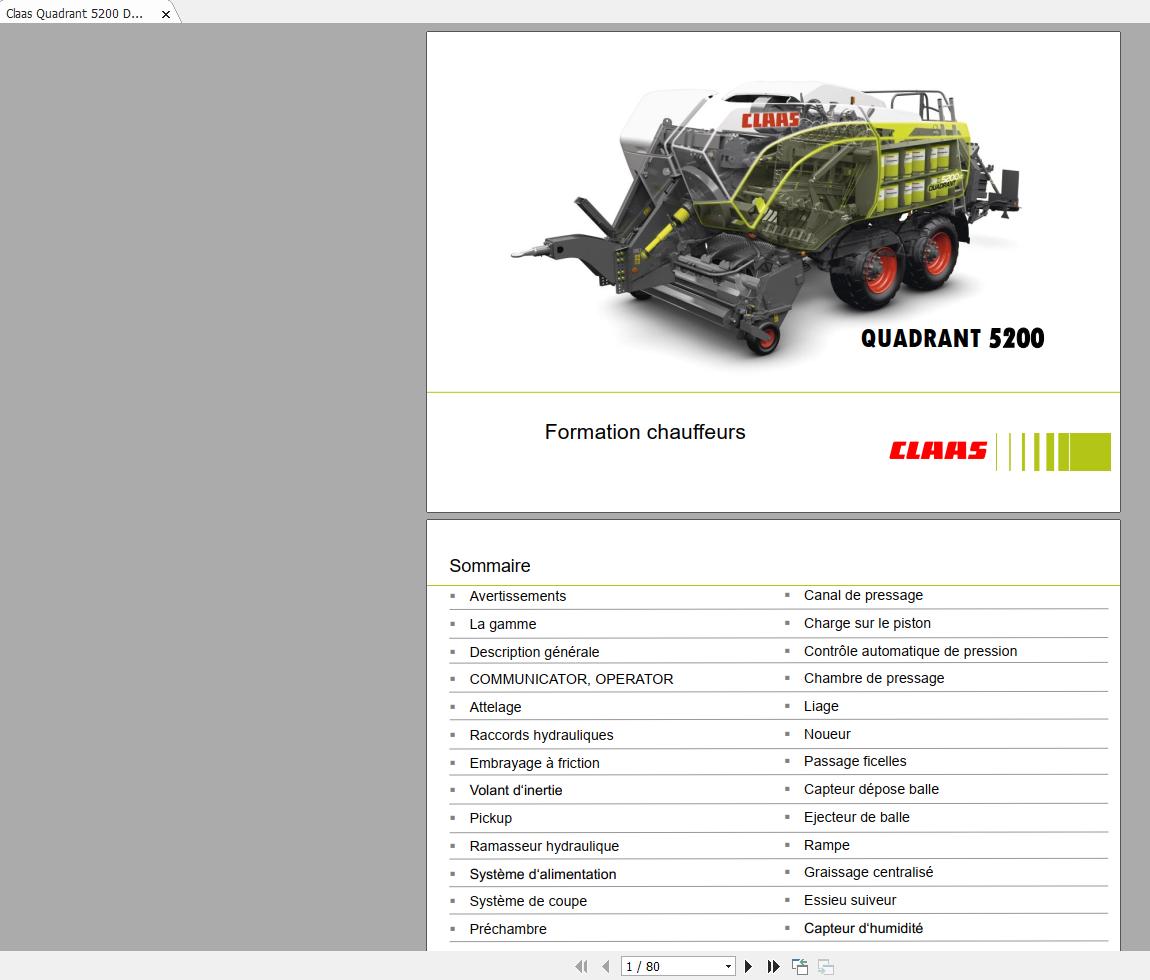Jump to the last page
The image size is (1150, 980).
[x=772, y=966]
